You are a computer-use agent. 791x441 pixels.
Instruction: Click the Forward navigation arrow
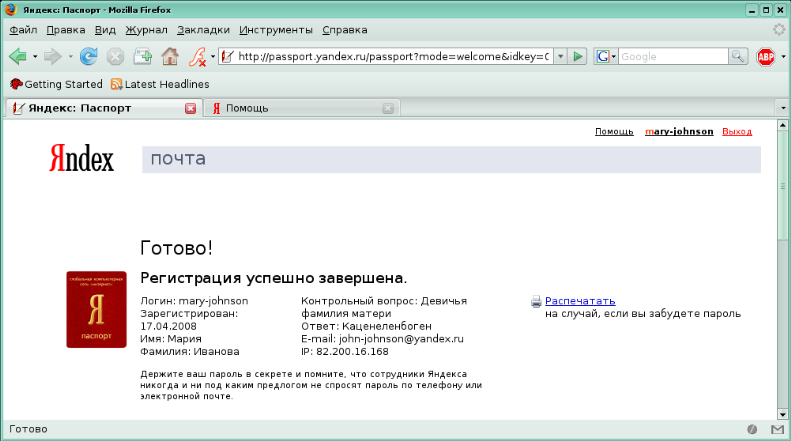coord(52,57)
